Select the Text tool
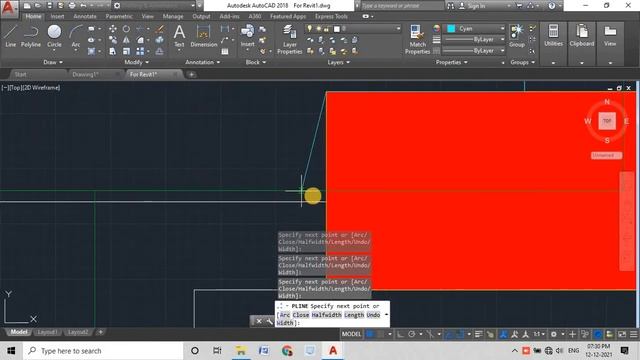The height and width of the screenshot is (360, 640). pos(179,36)
